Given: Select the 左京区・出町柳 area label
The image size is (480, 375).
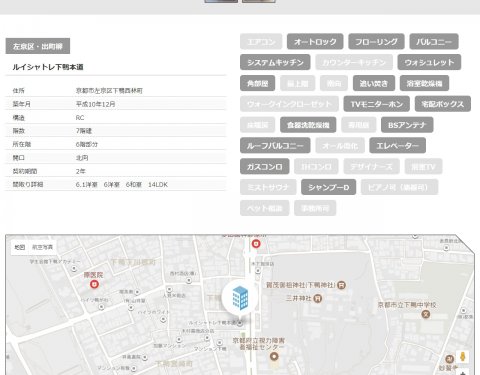Looking at the screenshot, I should 38,46.
